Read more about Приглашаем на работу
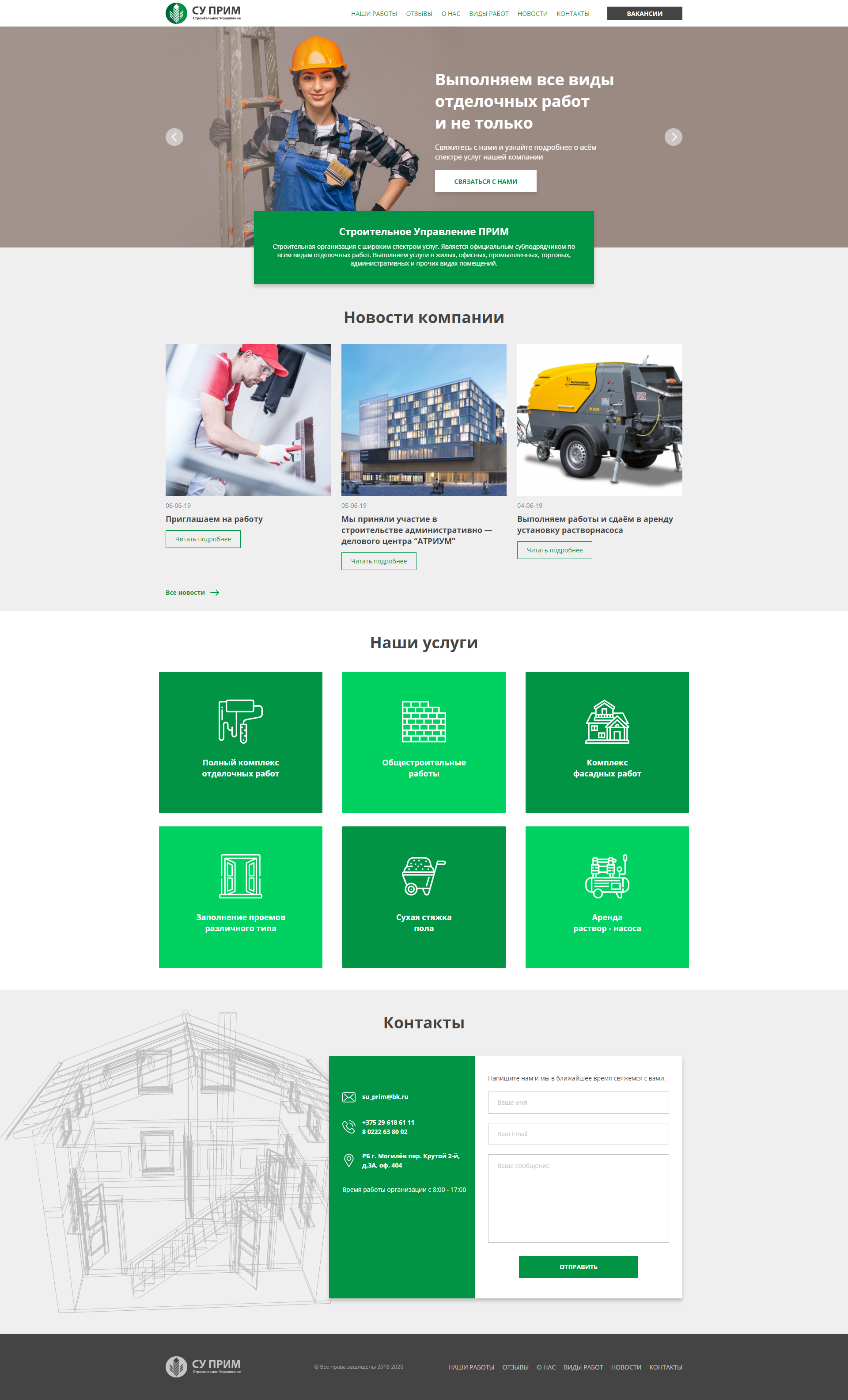 coord(203,539)
